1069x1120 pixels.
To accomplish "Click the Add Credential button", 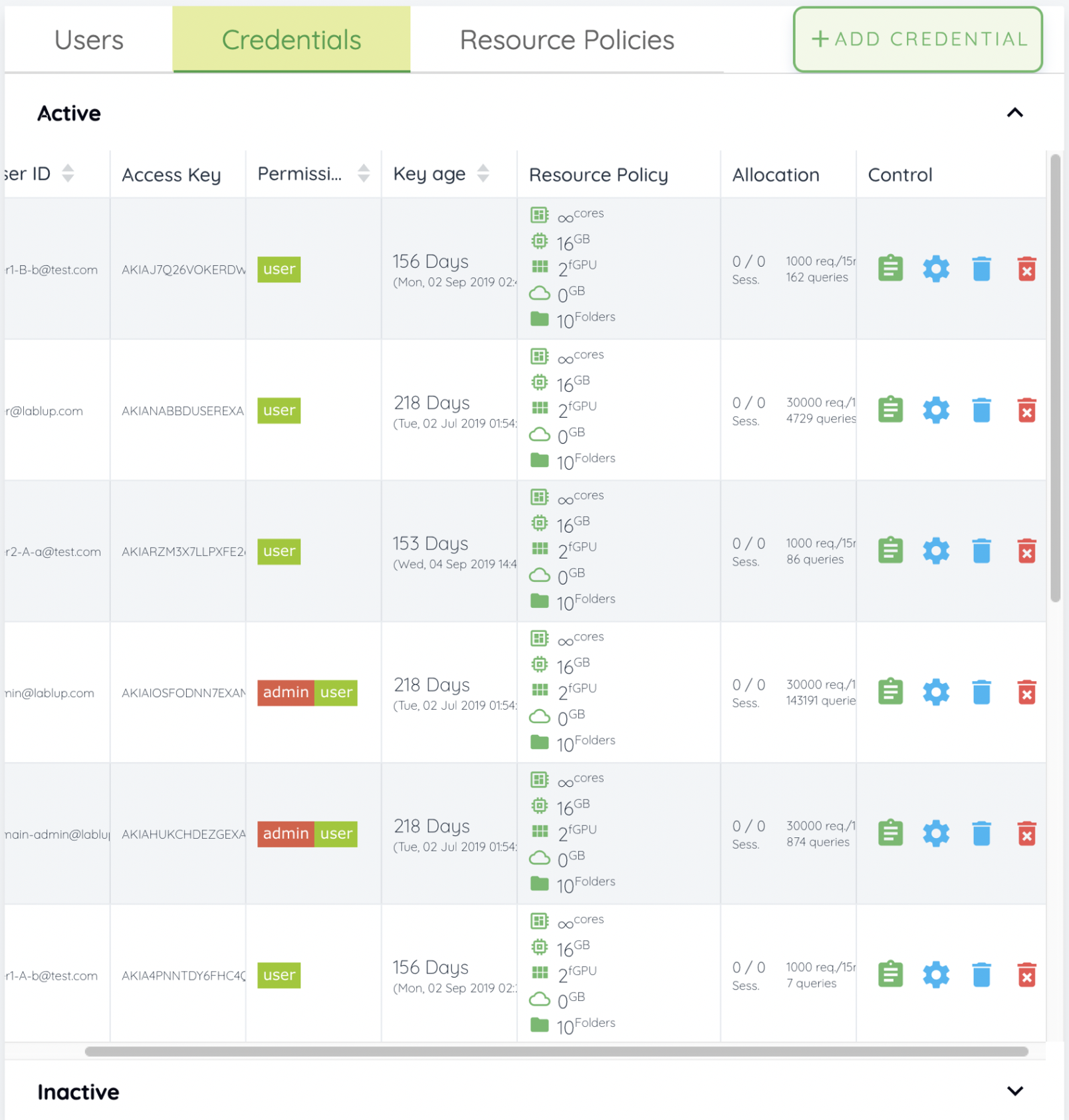I will [917, 39].
